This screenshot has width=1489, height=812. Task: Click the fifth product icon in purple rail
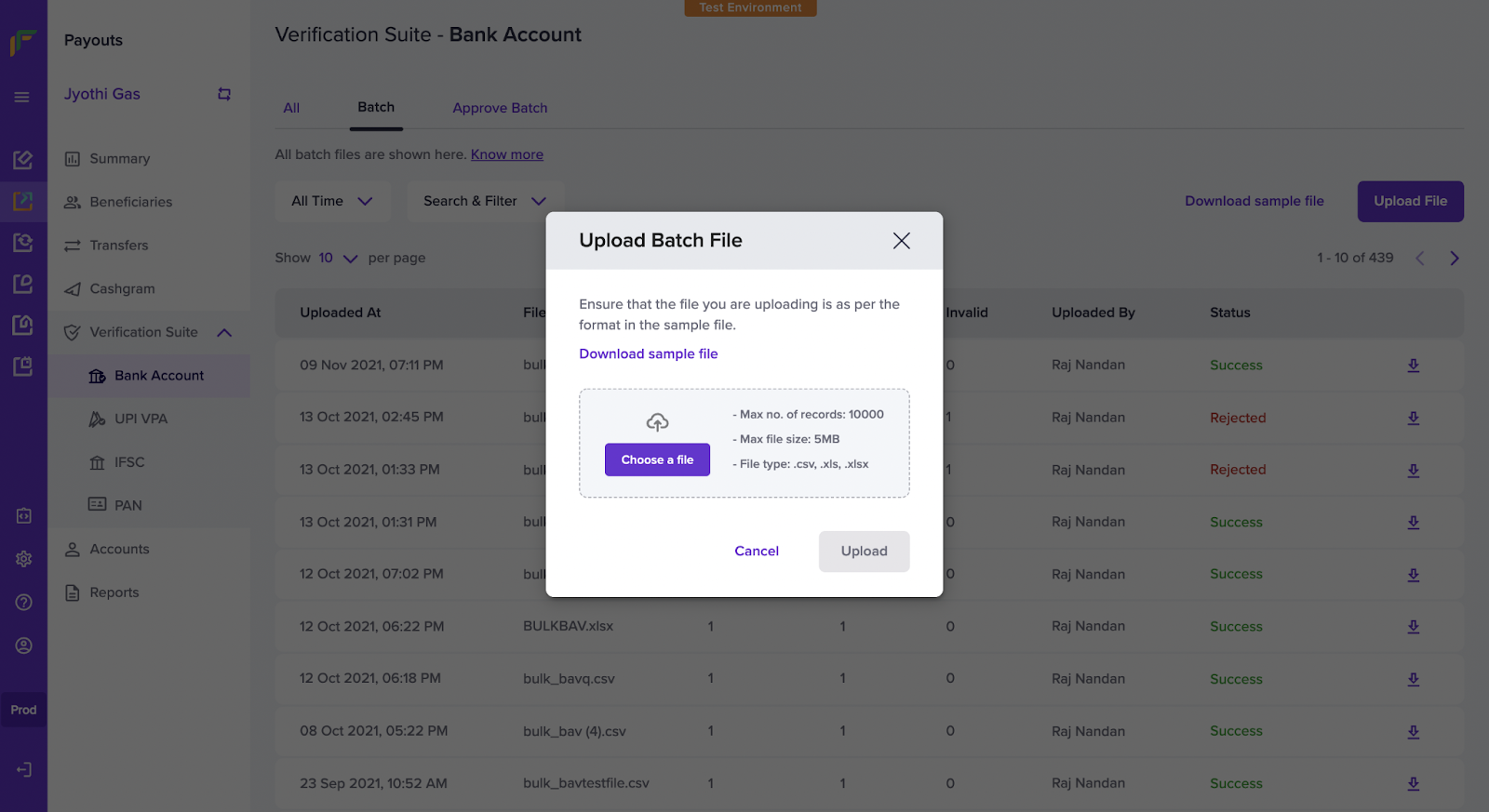pos(23,325)
